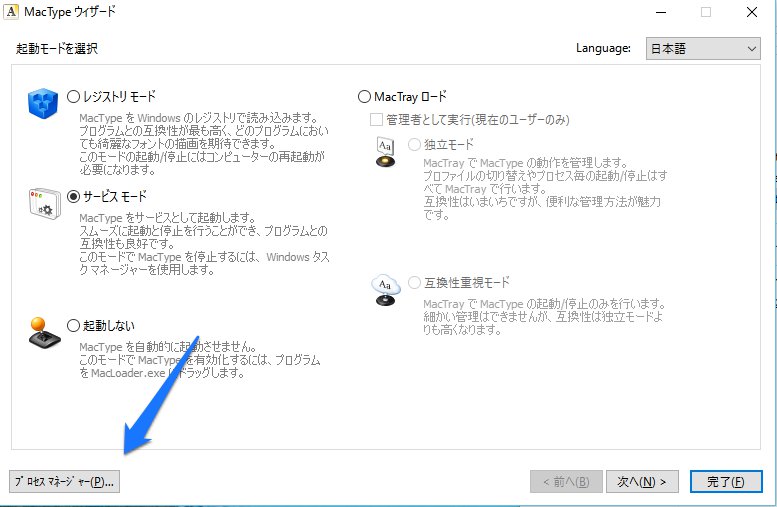Viewport: 777px width, 507px height.
Task: Click the joystick icon beside 起動しない
Action: [45, 333]
